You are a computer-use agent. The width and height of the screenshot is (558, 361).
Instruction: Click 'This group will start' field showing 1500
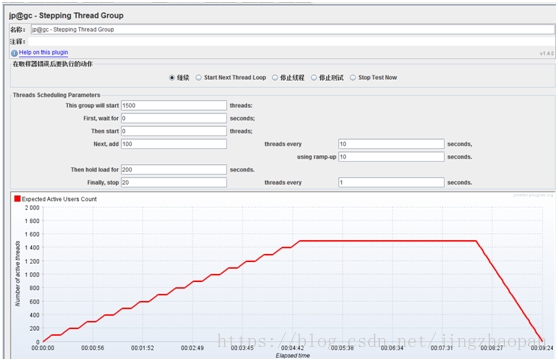pyautogui.click(x=174, y=105)
